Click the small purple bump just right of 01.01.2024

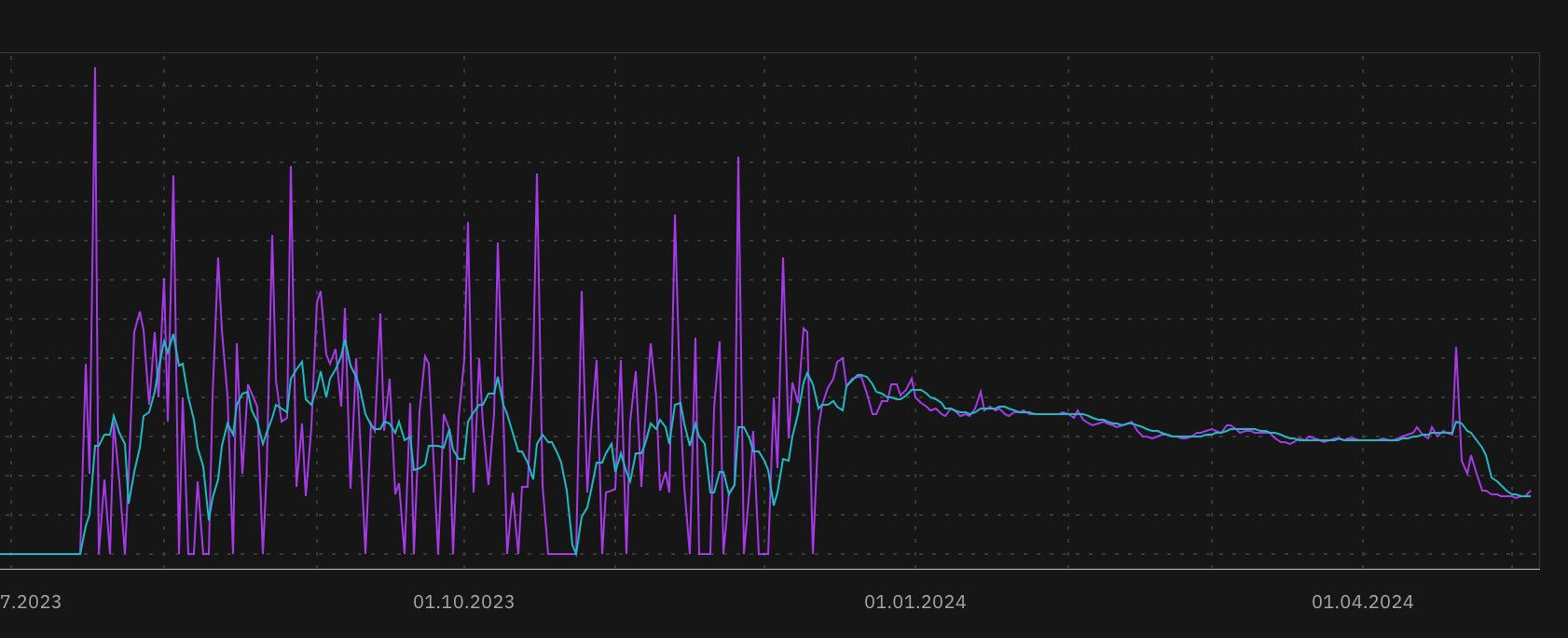pyautogui.click(x=981, y=391)
